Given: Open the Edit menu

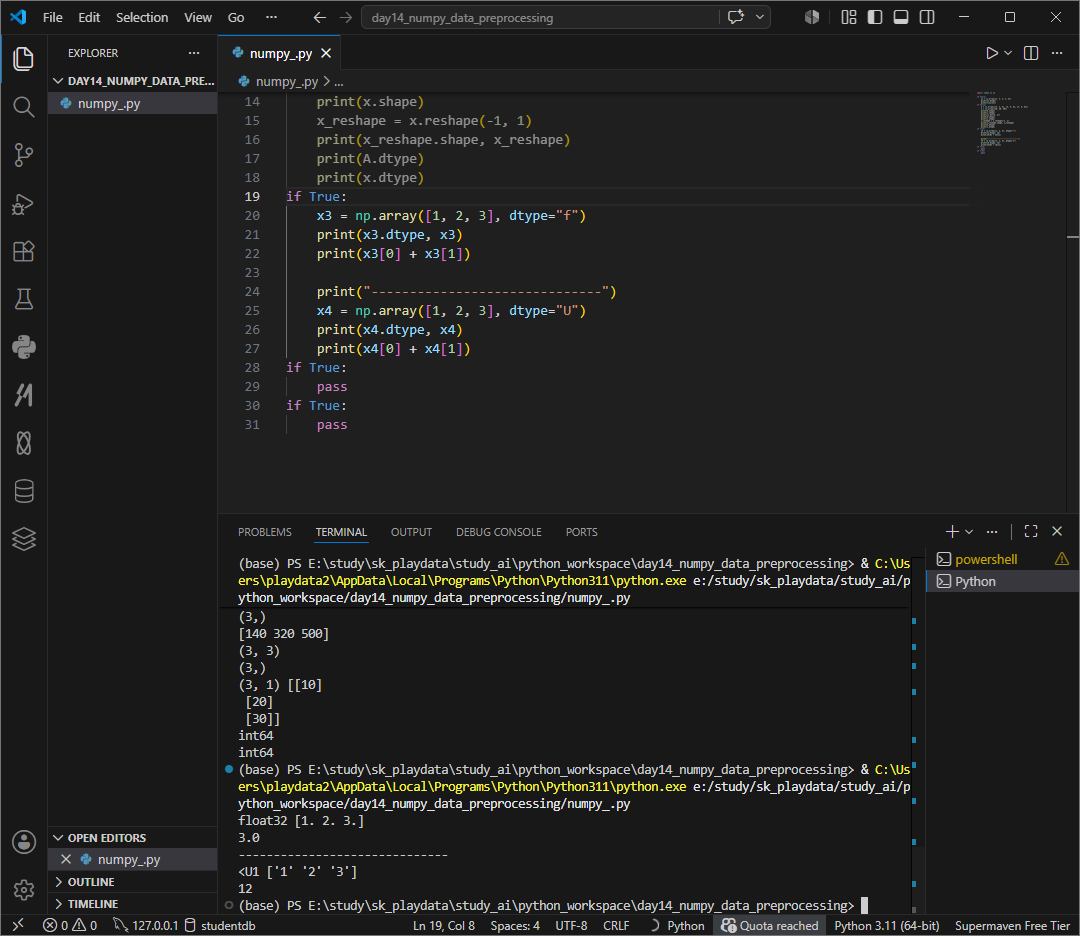Looking at the screenshot, I should [x=89, y=17].
